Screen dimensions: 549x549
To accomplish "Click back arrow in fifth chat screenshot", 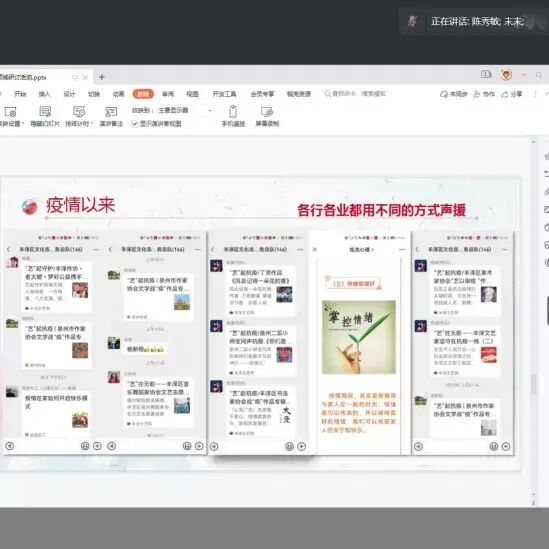I will [x=417, y=249].
